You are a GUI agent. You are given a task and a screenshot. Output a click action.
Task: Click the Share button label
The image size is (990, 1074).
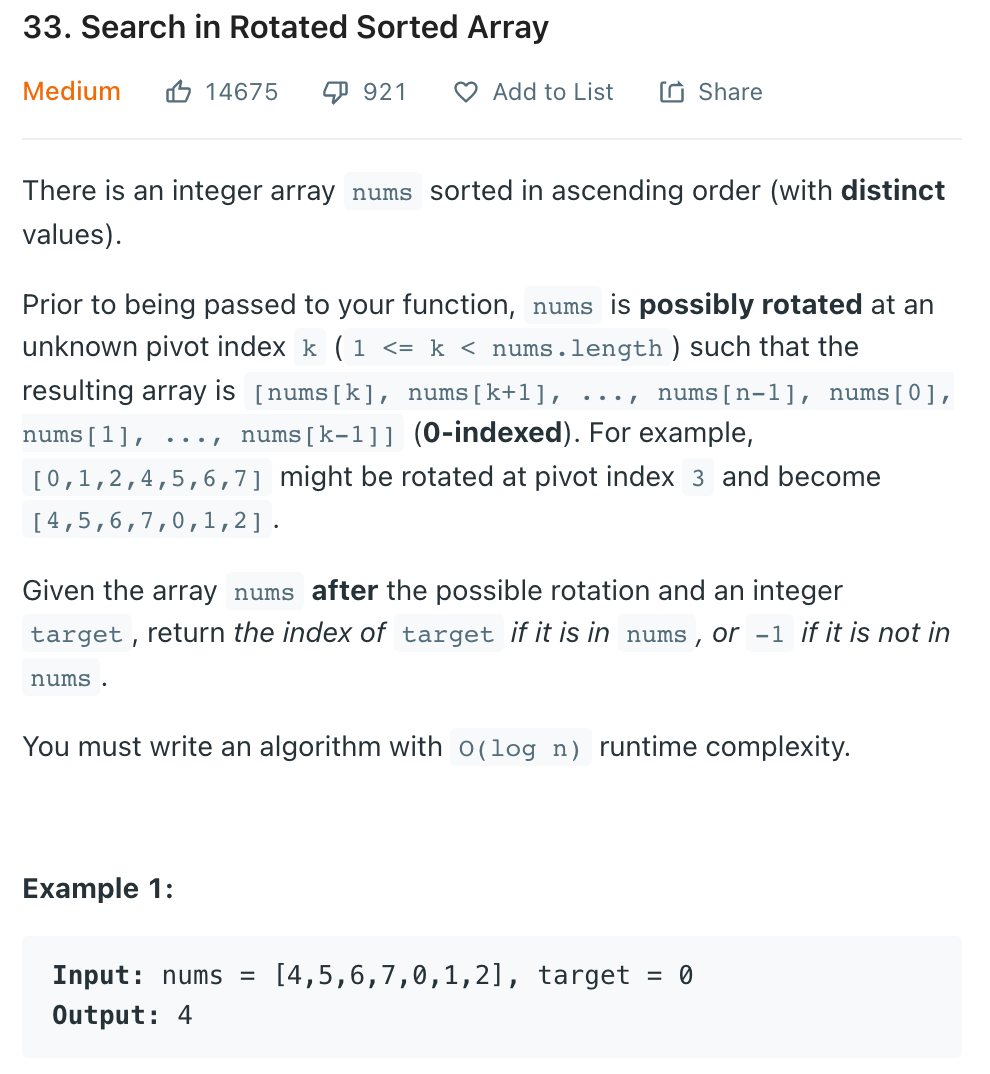pyautogui.click(x=729, y=92)
